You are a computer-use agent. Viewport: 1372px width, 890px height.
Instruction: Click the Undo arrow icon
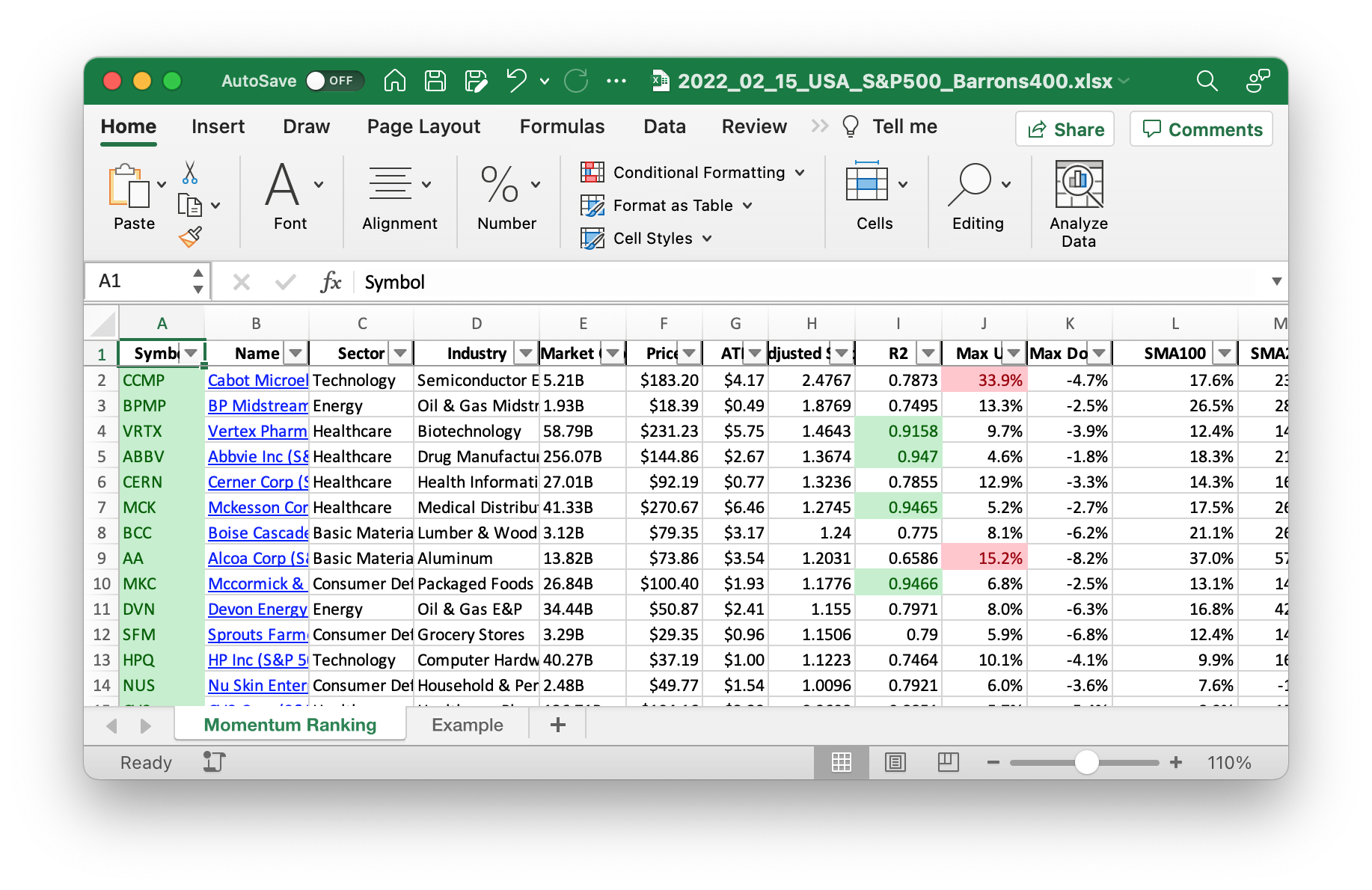pos(516,80)
